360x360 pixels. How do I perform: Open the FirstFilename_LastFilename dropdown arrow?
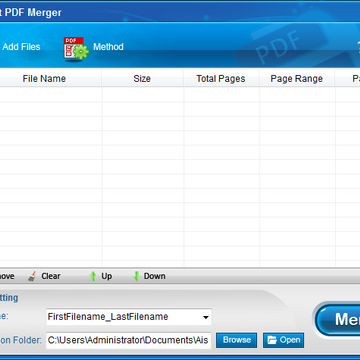[x=206, y=317]
